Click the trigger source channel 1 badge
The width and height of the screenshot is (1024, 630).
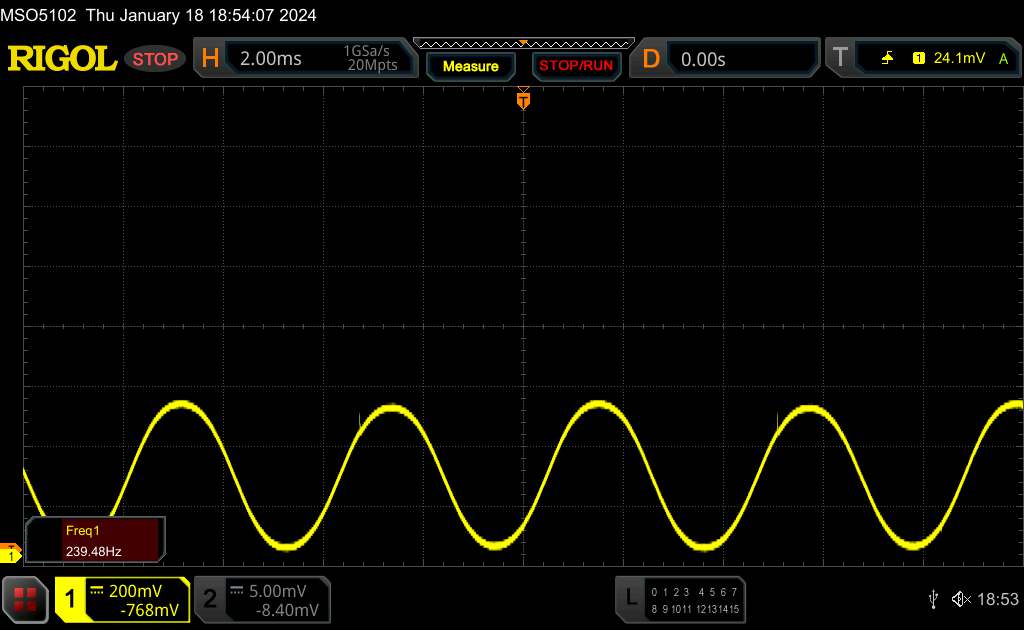918,58
